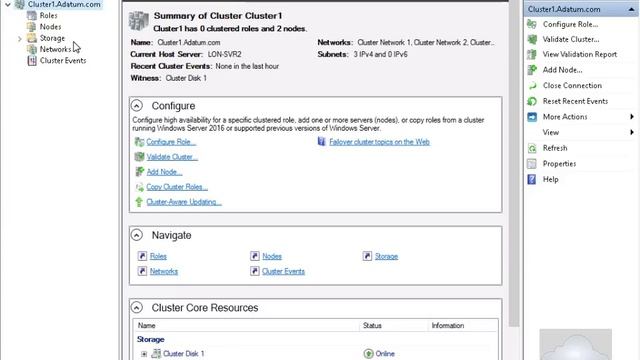Open the Add Node... link in Configure
This screenshot has height=360, width=640.
(164, 172)
